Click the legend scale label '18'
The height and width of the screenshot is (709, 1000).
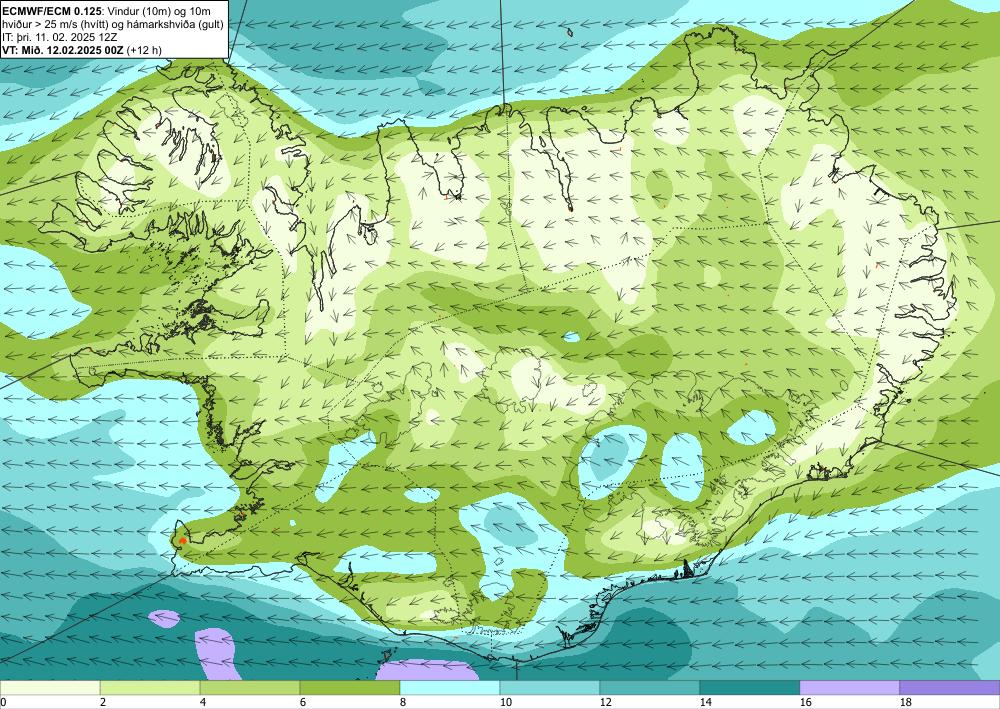point(906,702)
